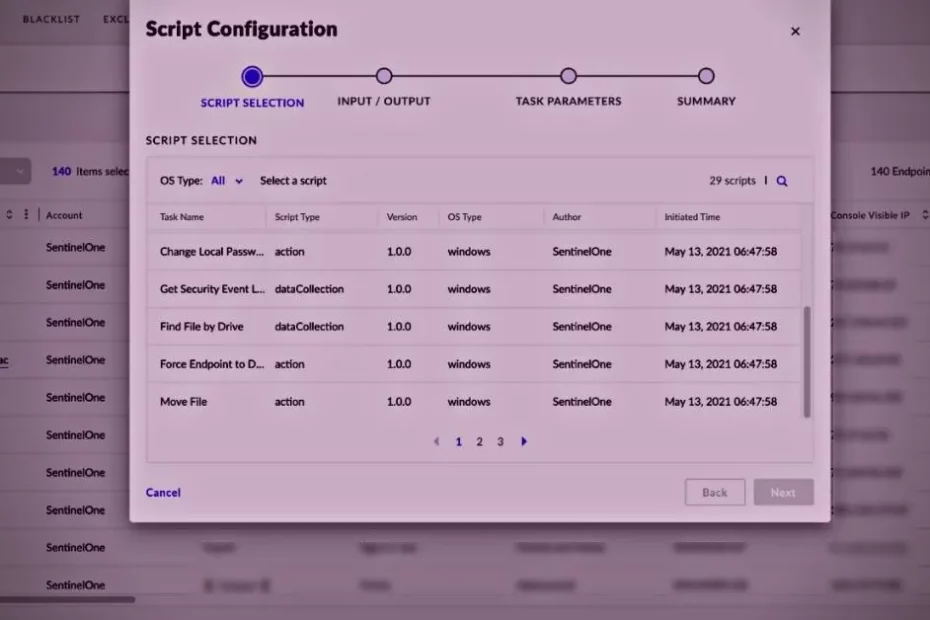The height and width of the screenshot is (620, 930).
Task: Click the search magnifier icon beside 29 scripts
Action: point(782,181)
